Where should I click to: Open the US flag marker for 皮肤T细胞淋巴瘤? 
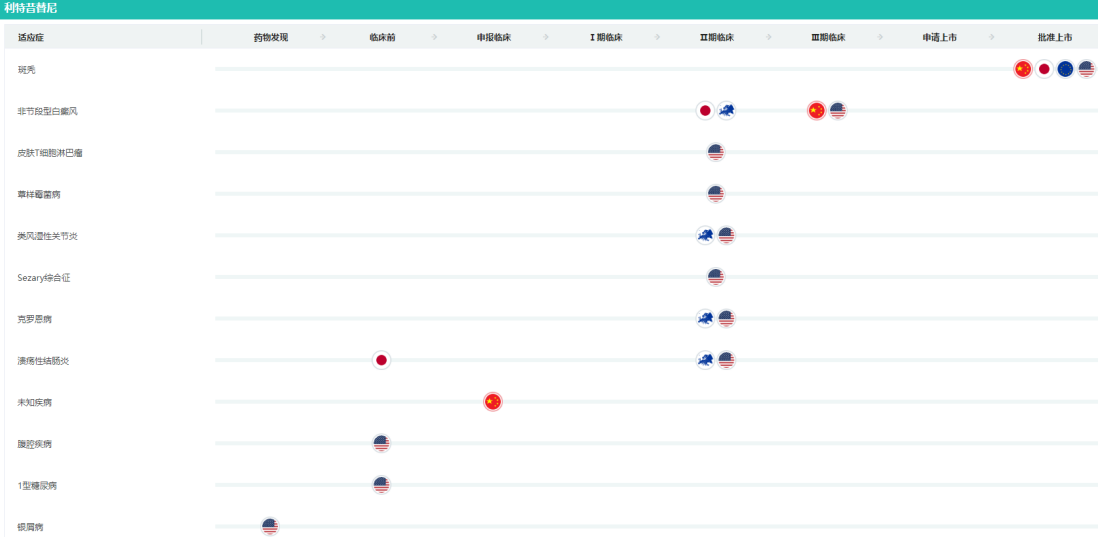point(716,152)
